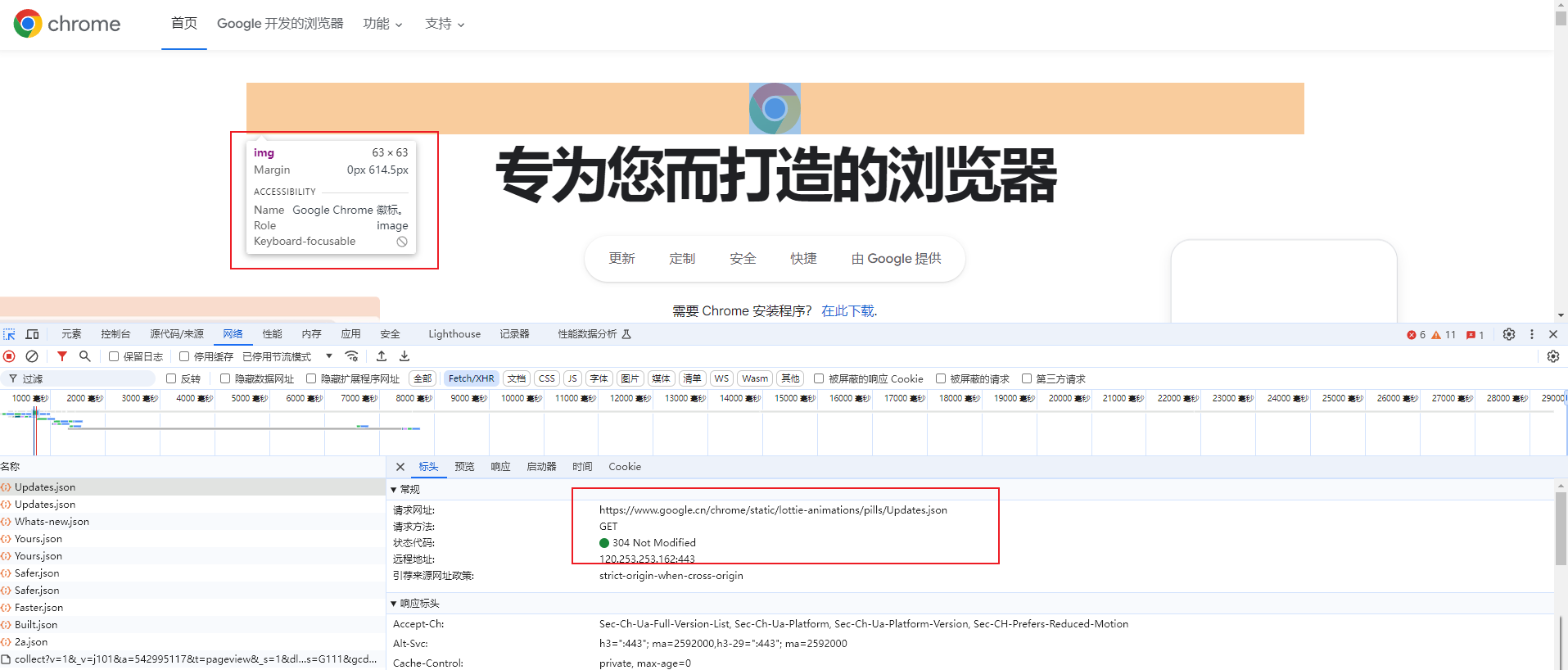Open the Cookie tab in details

point(625,467)
